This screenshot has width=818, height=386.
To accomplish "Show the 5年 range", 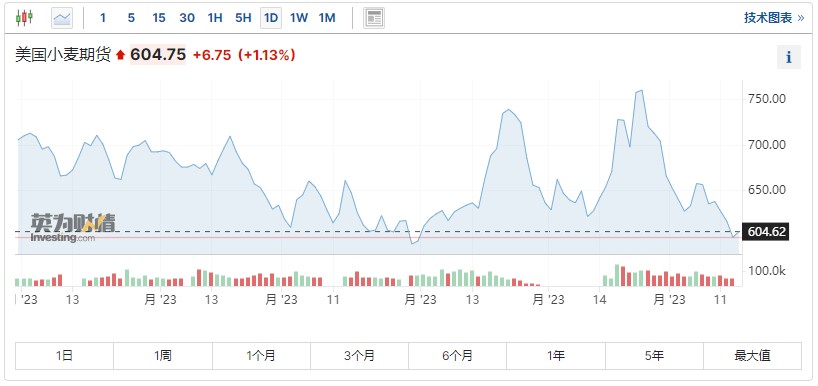I will 654,356.
